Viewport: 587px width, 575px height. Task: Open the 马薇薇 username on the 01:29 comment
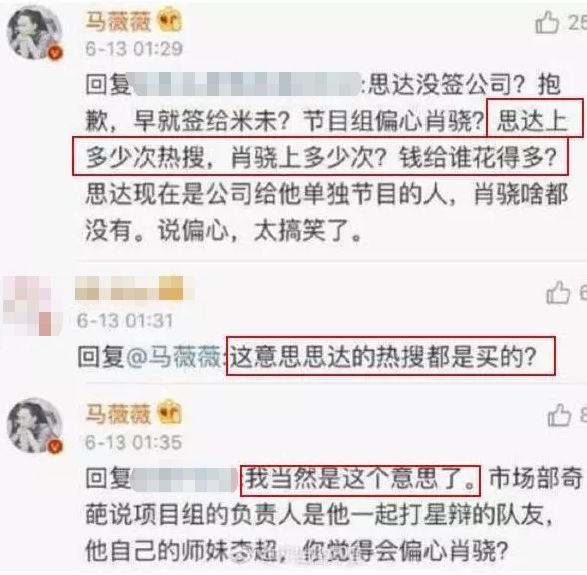point(118,21)
